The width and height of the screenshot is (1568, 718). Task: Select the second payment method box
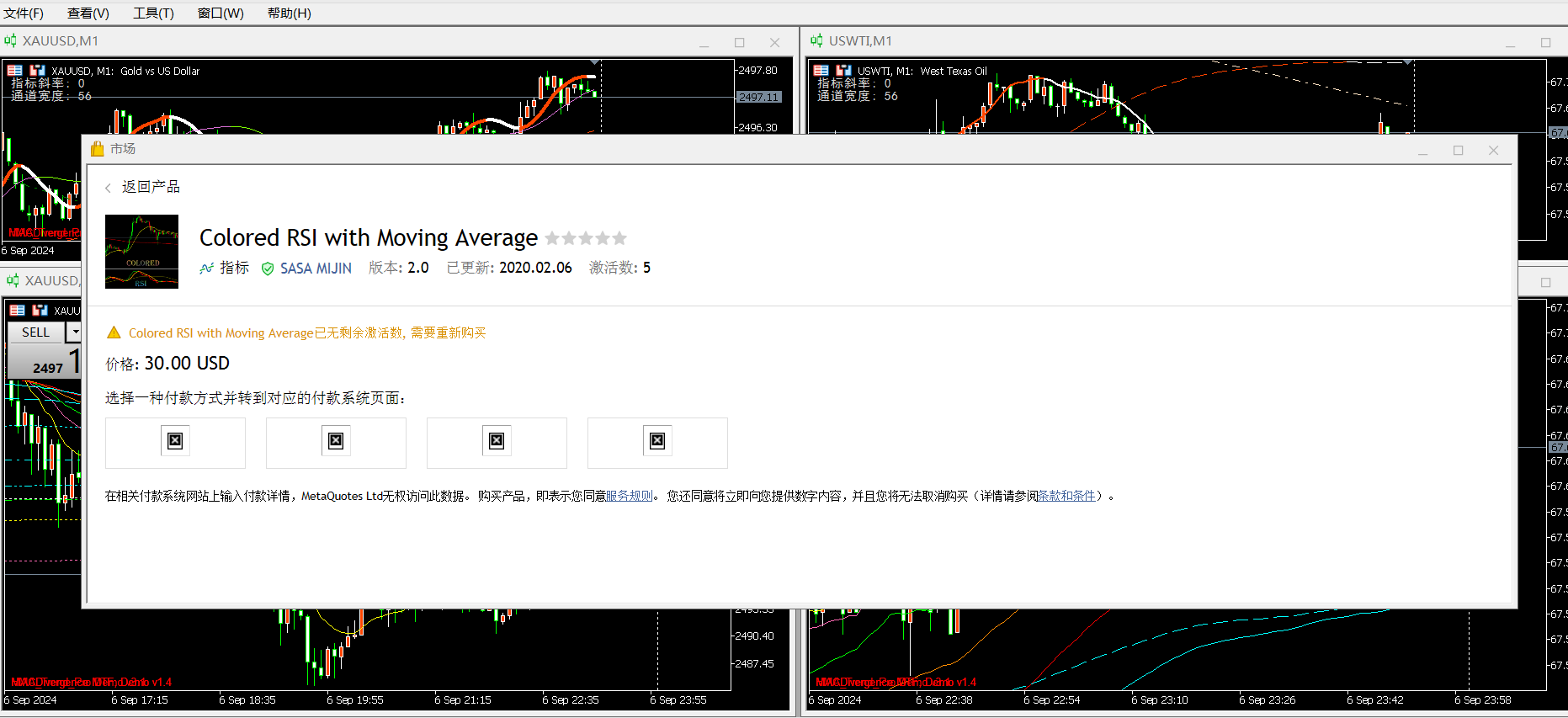point(336,443)
